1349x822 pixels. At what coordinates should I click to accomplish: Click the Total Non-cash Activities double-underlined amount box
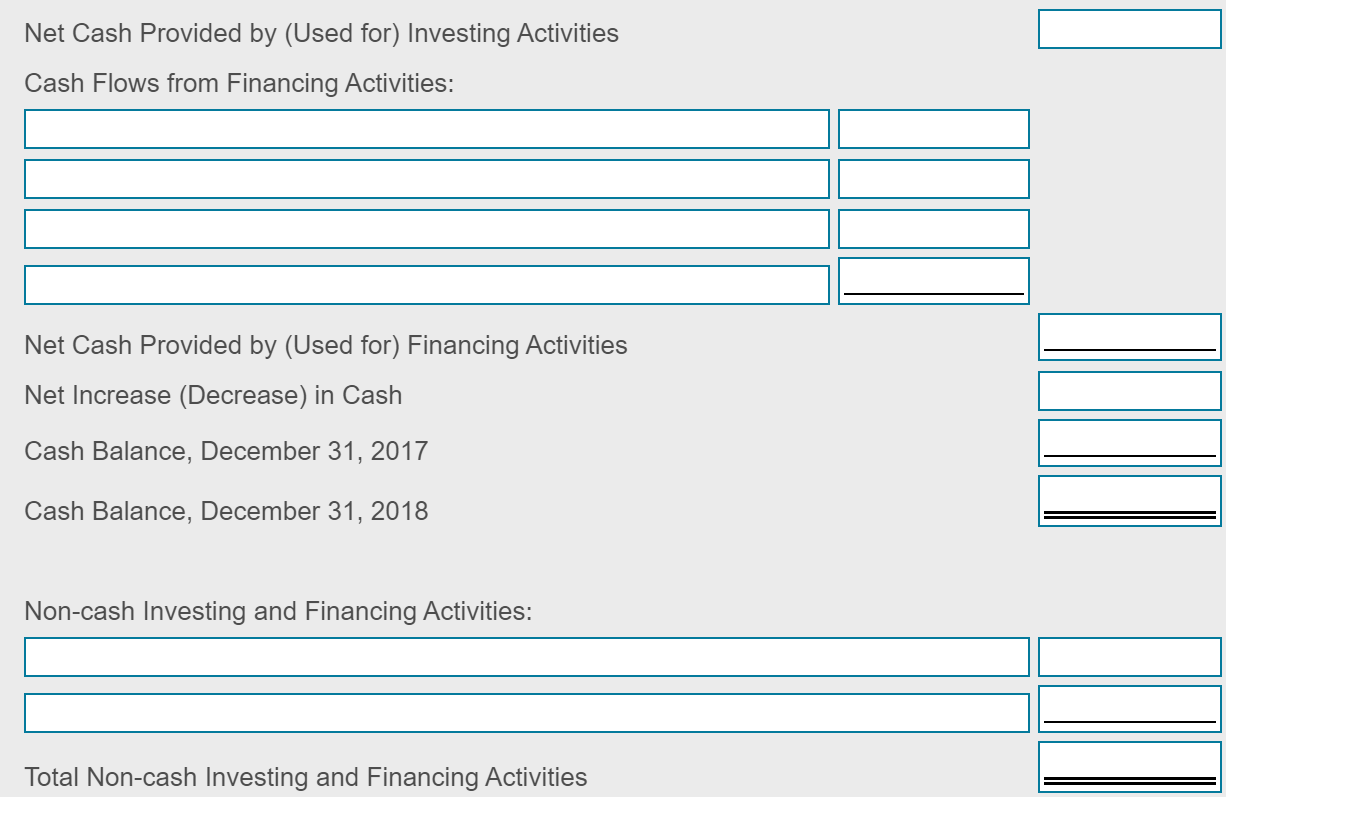pos(1130,768)
